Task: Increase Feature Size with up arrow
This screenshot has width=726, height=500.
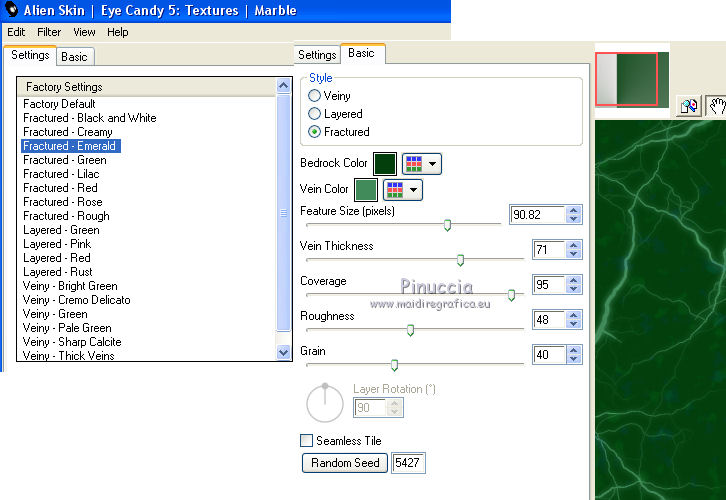Action: pyautogui.click(x=574, y=210)
